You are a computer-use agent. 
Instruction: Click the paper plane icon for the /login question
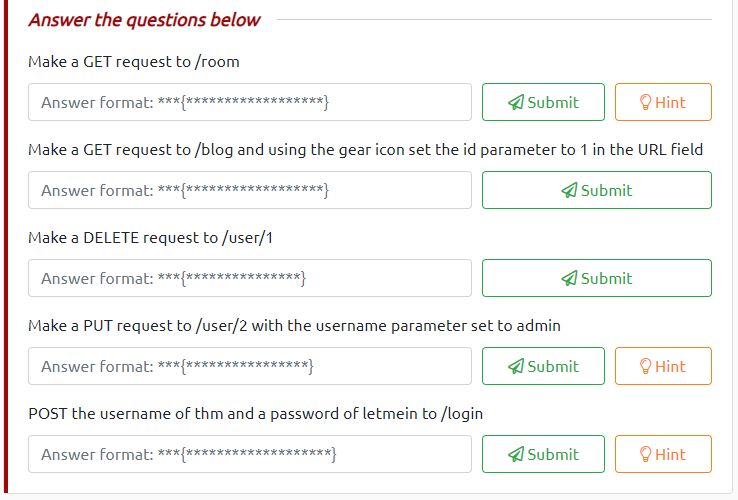(516, 454)
